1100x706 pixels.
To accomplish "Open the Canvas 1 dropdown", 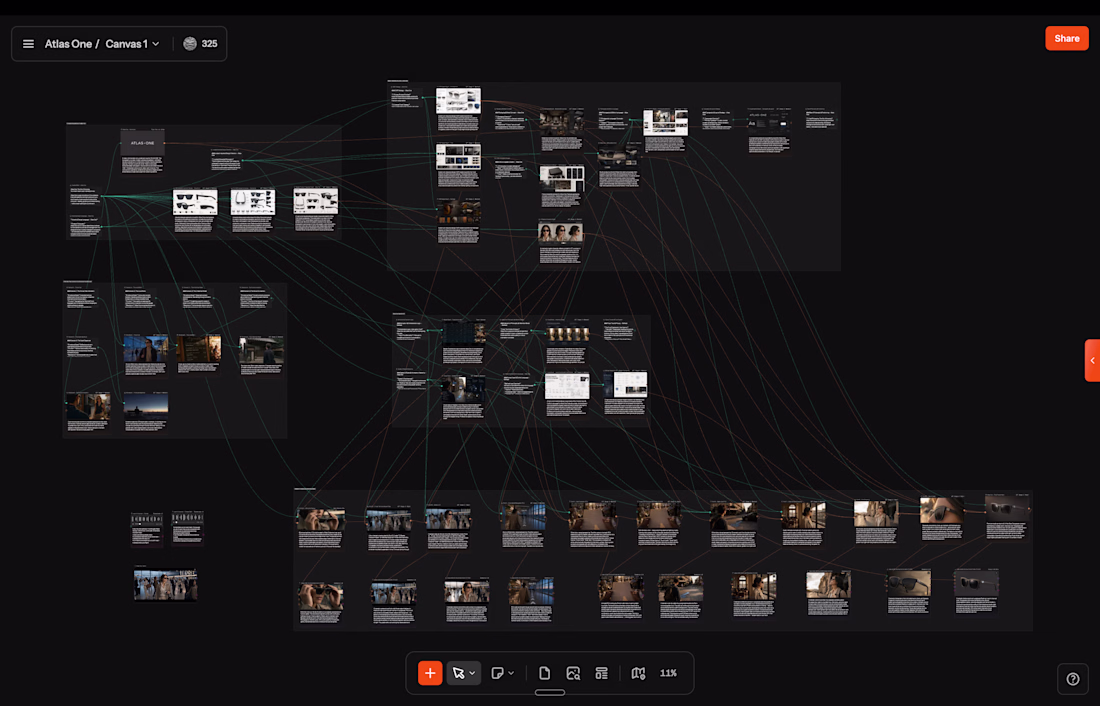I will tap(133, 44).
